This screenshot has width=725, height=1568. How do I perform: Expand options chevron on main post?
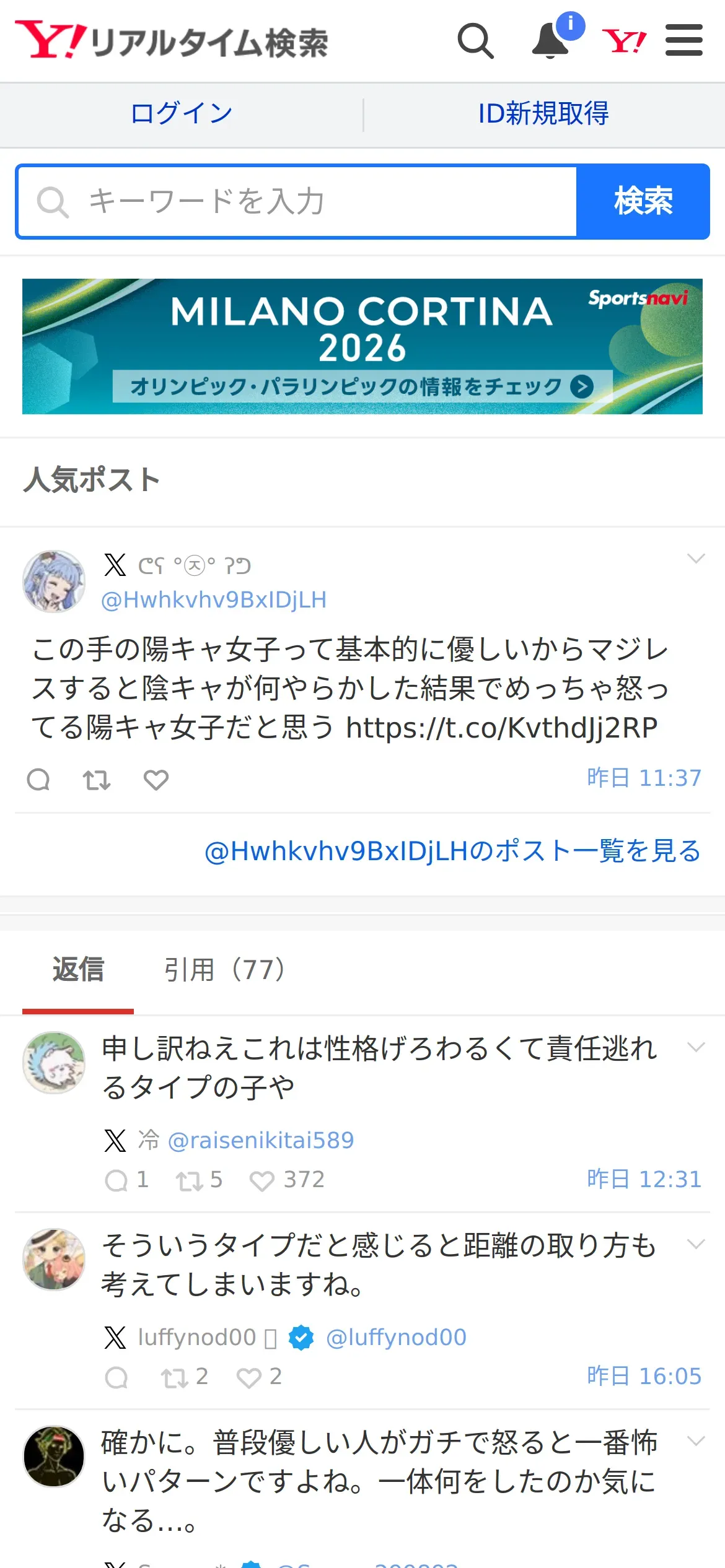(x=696, y=559)
